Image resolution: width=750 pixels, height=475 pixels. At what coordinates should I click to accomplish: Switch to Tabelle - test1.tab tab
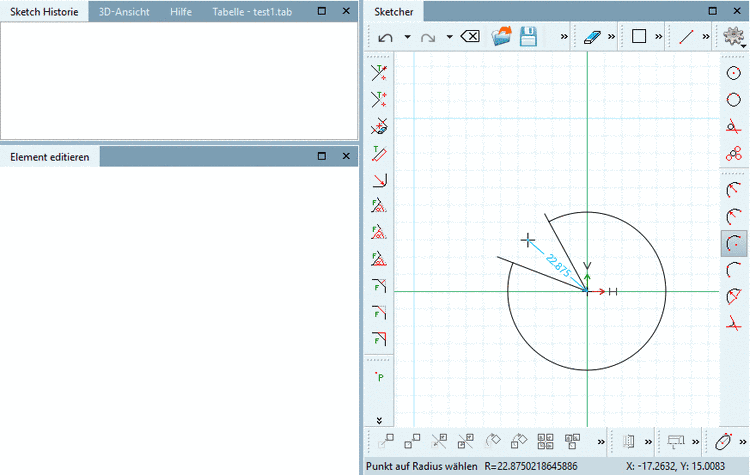click(x=252, y=12)
